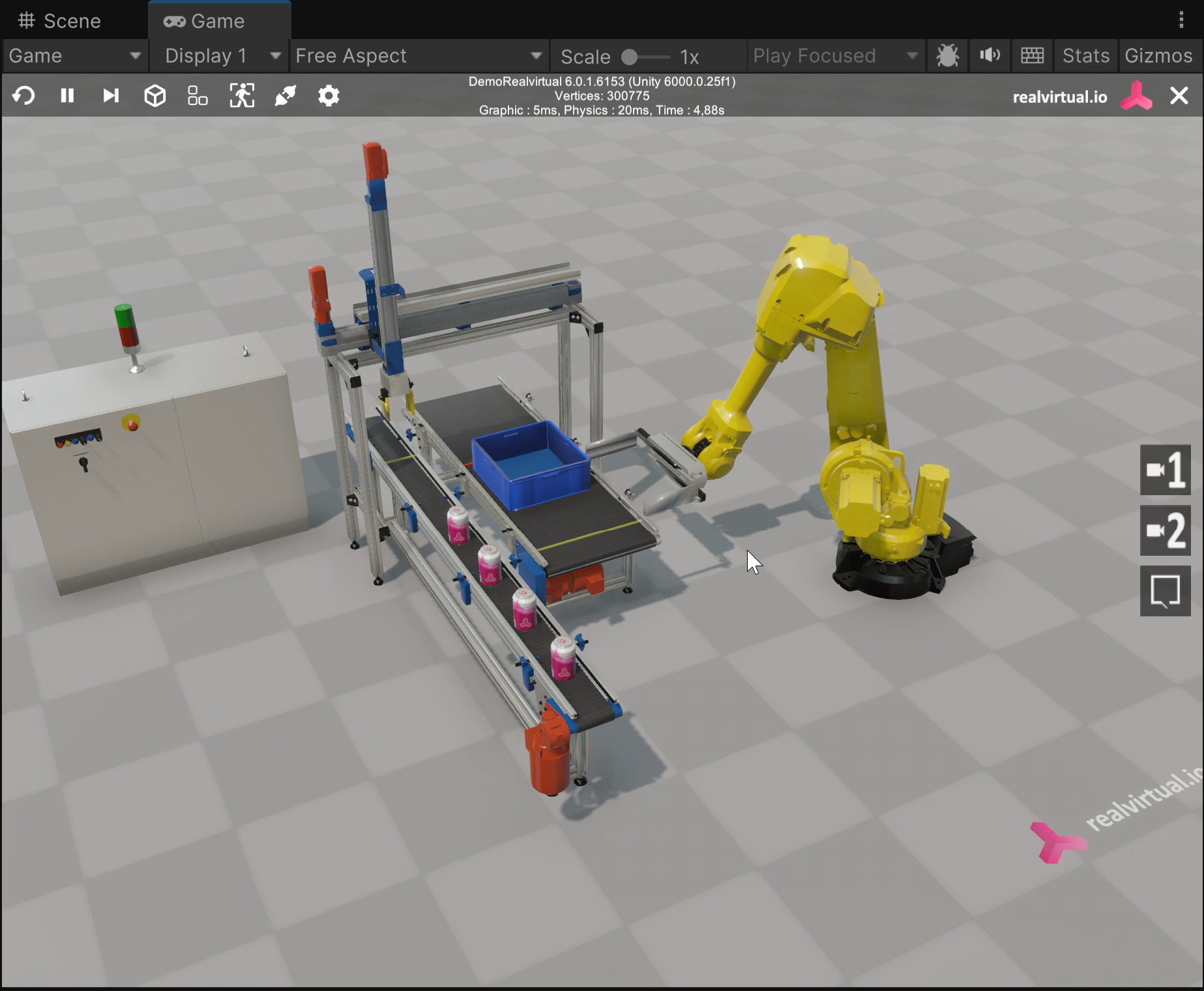Click the restart simulation icon
Screen dimensions: 1204x991
coord(23,96)
